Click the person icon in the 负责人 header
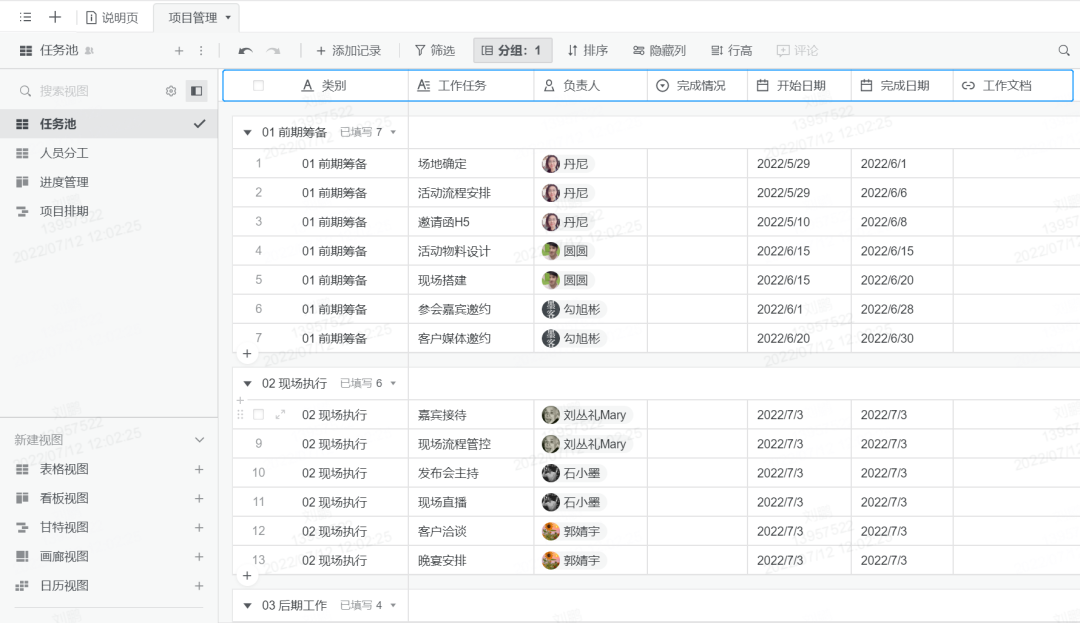 click(x=548, y=85)
